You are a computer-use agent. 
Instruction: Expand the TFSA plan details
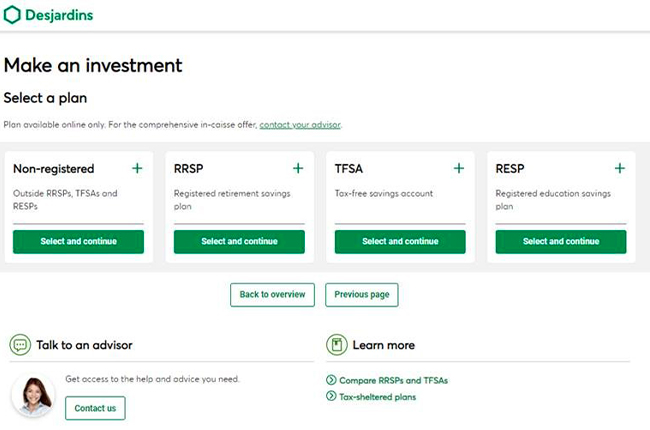(x=459, y=169)
